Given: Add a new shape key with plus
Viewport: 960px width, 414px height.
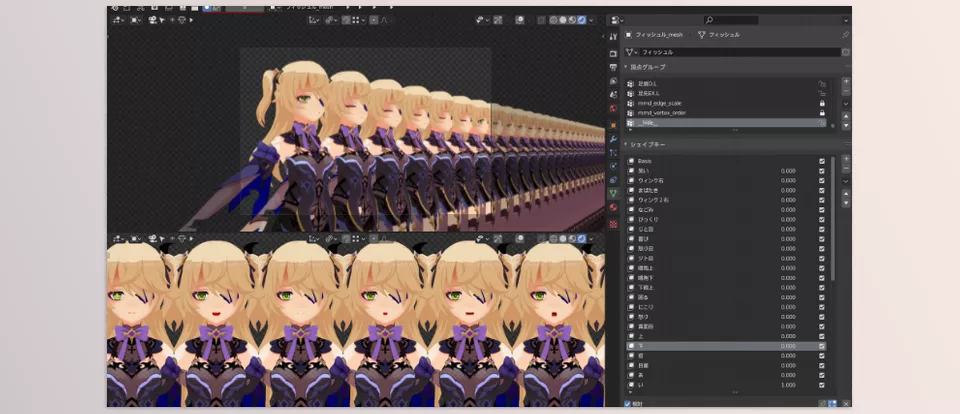Looking at the screenshot, I should click(846, 159).
